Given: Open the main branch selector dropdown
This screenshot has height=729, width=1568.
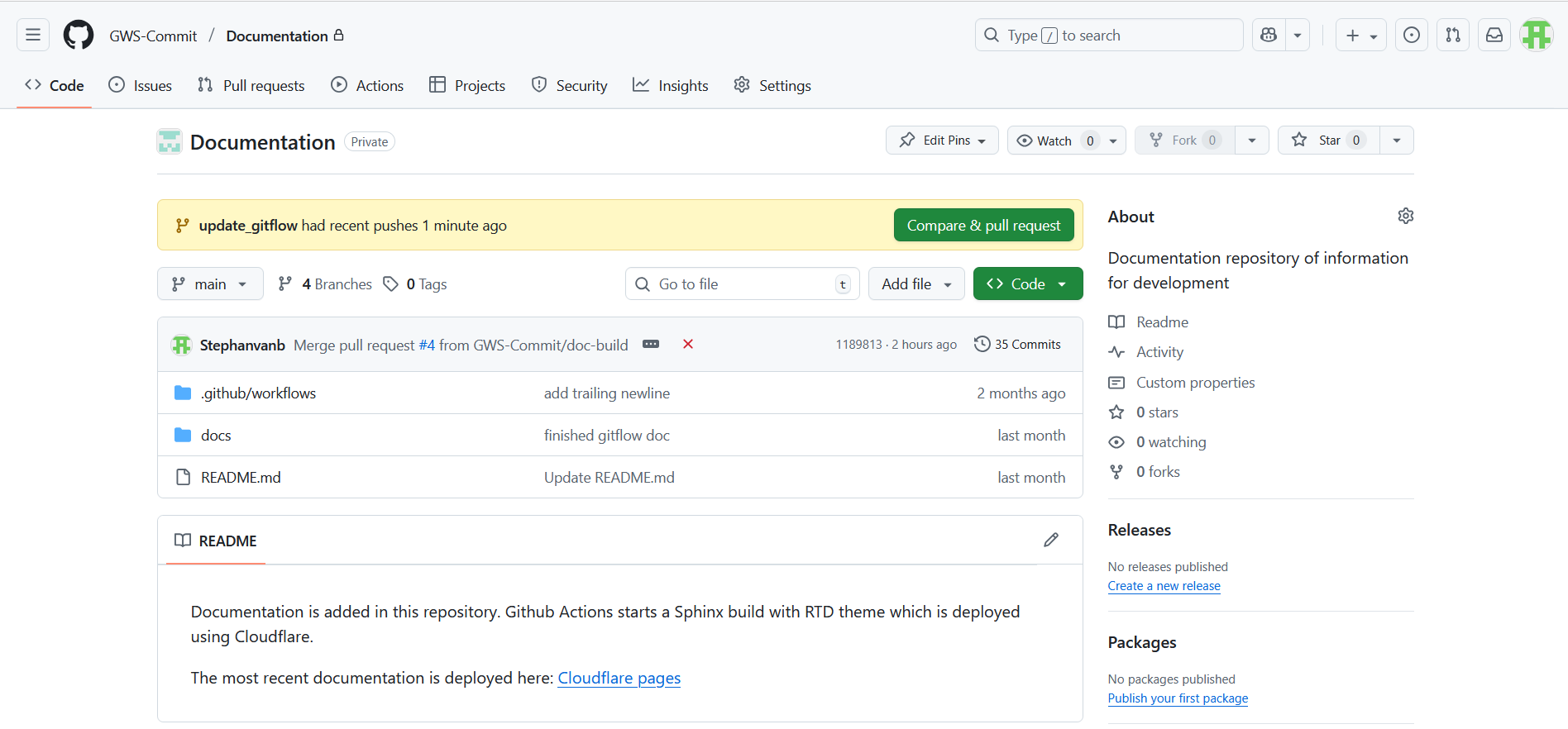Looking at the screenshot, I should 210,283.
